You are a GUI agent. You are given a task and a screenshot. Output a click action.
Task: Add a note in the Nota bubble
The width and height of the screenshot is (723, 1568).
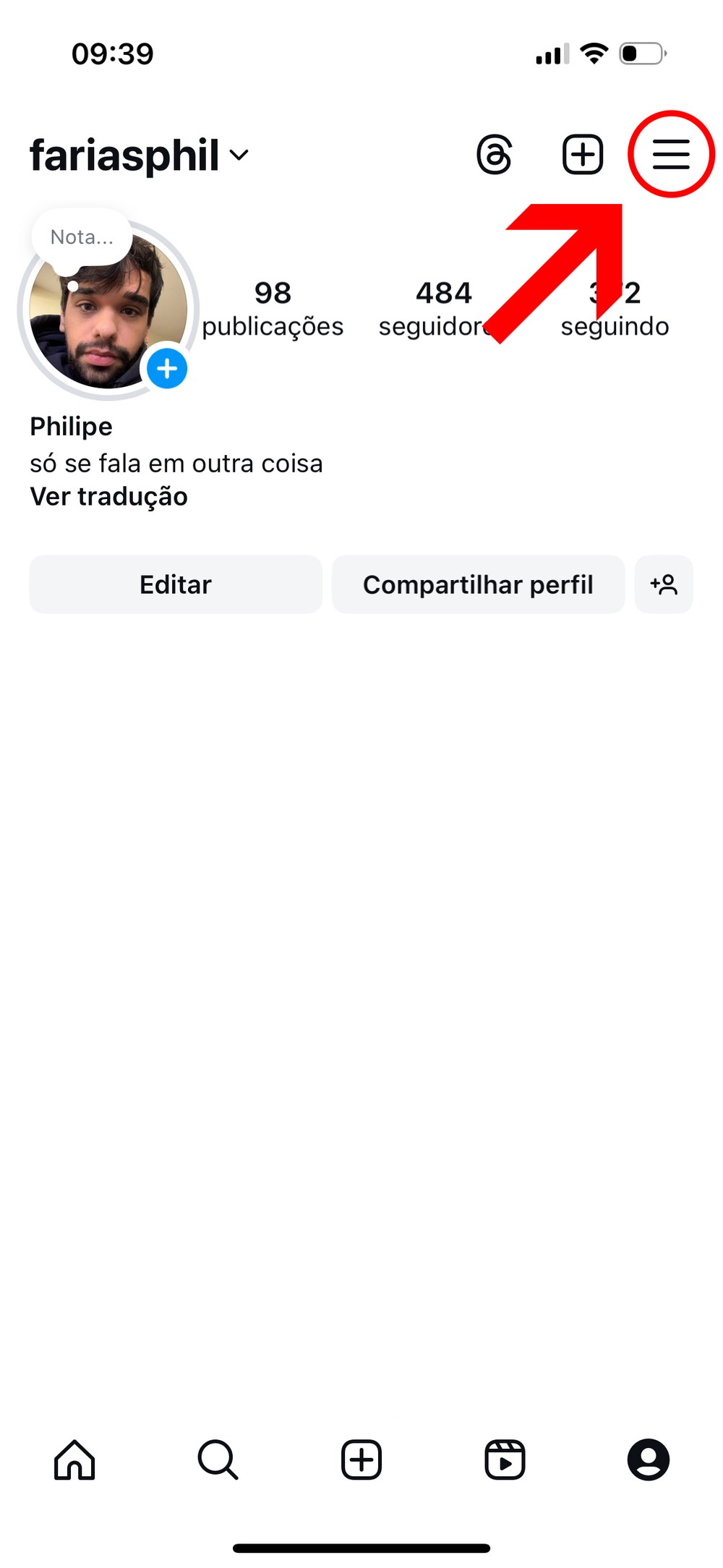coord(82,237)
